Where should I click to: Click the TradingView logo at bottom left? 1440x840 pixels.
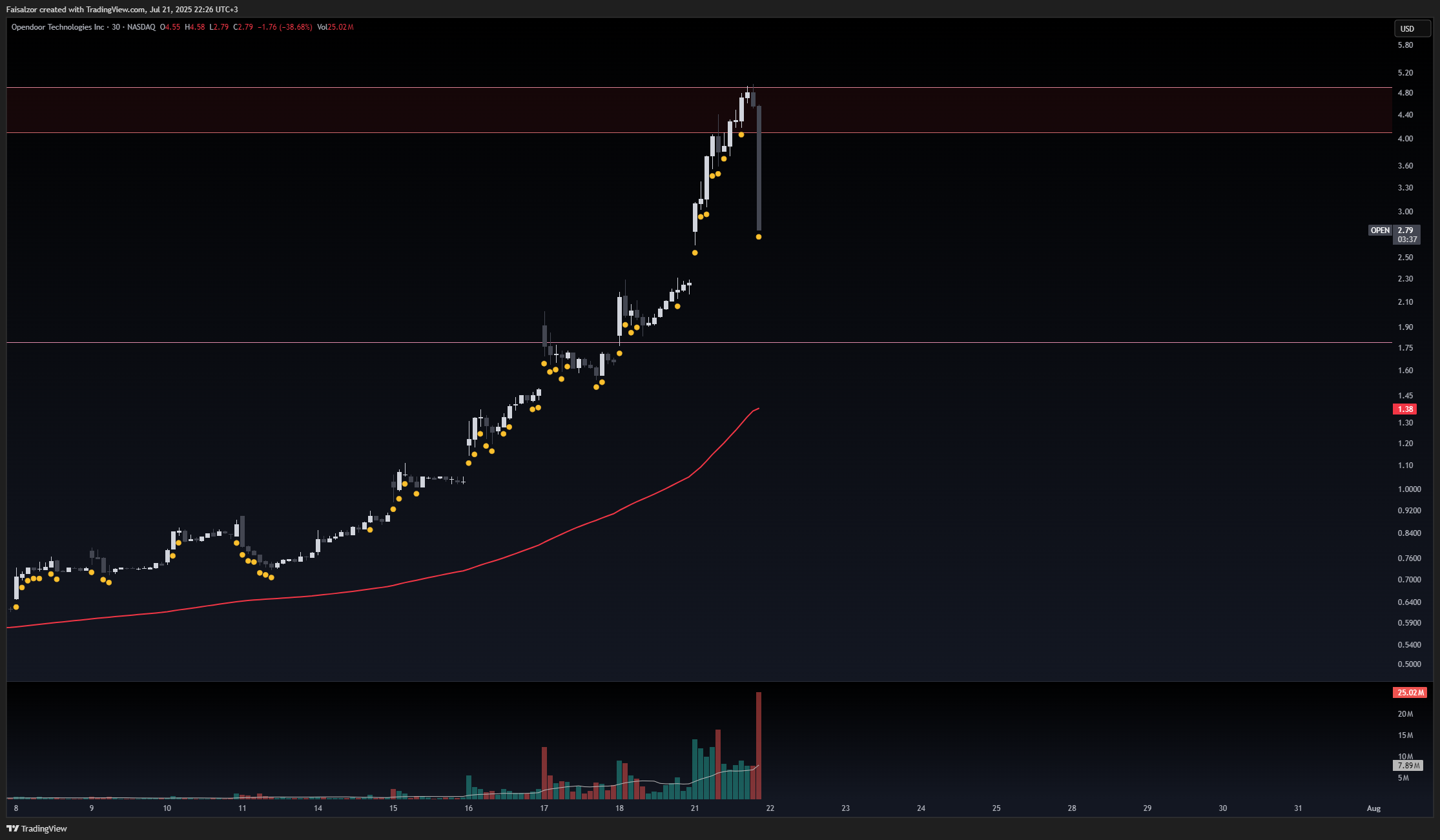pos(37,828)
